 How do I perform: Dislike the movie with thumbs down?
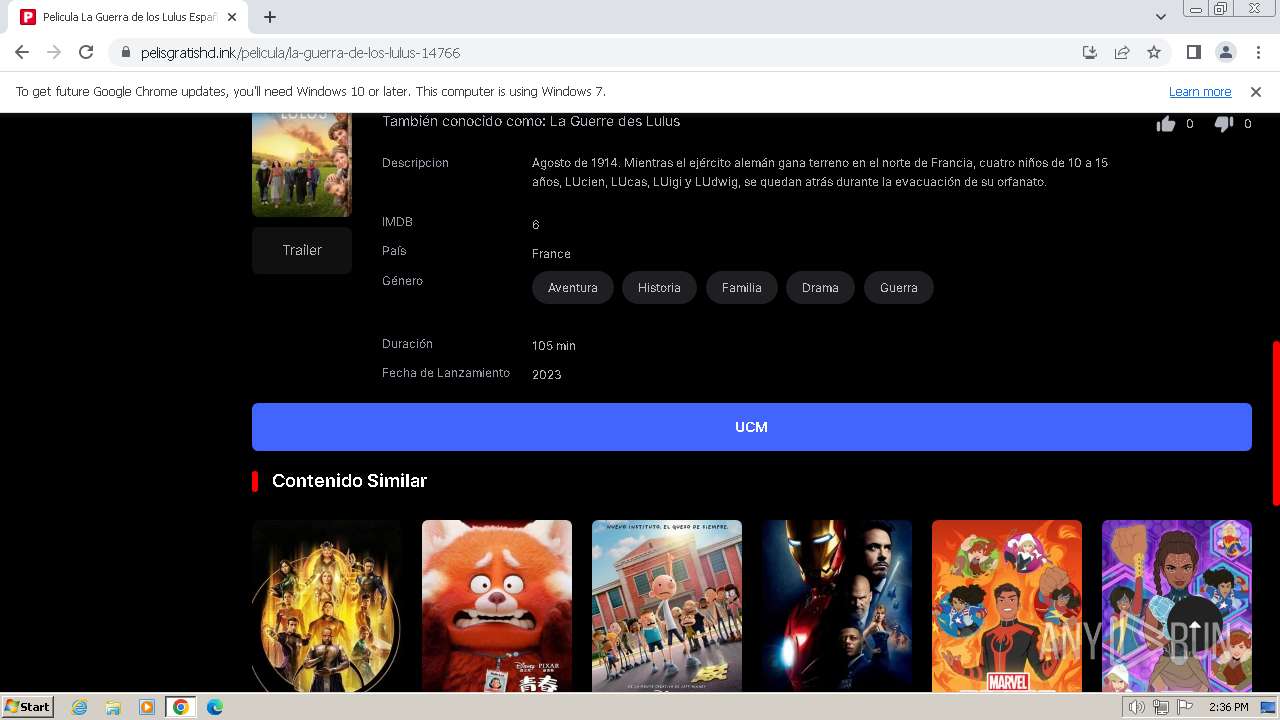[1223, 124]
